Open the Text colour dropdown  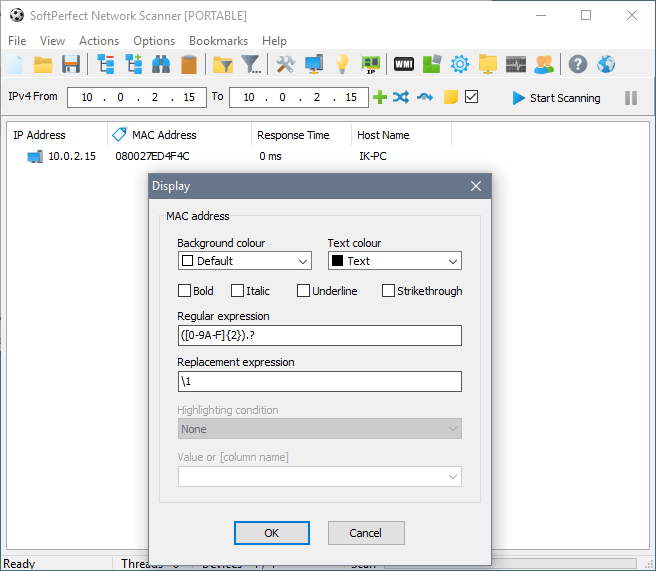[x=395, y=261]
